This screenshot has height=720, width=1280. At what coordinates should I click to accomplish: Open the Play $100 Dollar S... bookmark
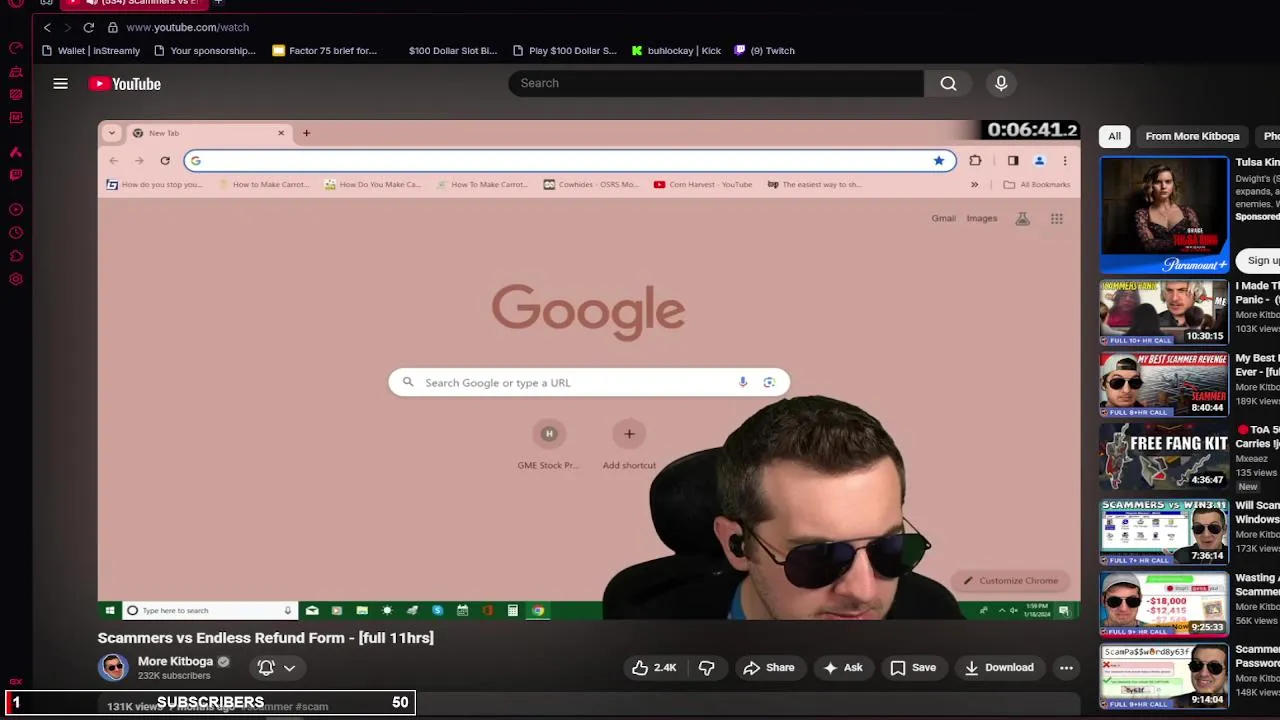point(565,51)
